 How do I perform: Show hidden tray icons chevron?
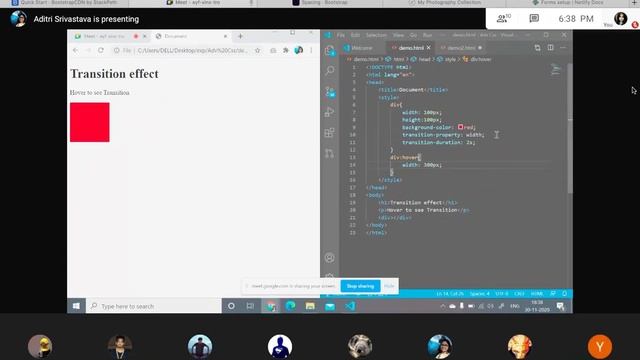click(x=443, y=306)
